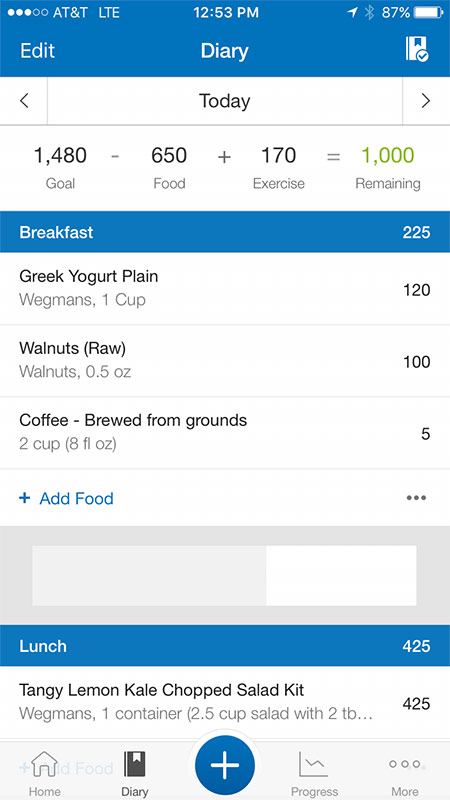Open Greek Yogurt Plain entry

225,288
